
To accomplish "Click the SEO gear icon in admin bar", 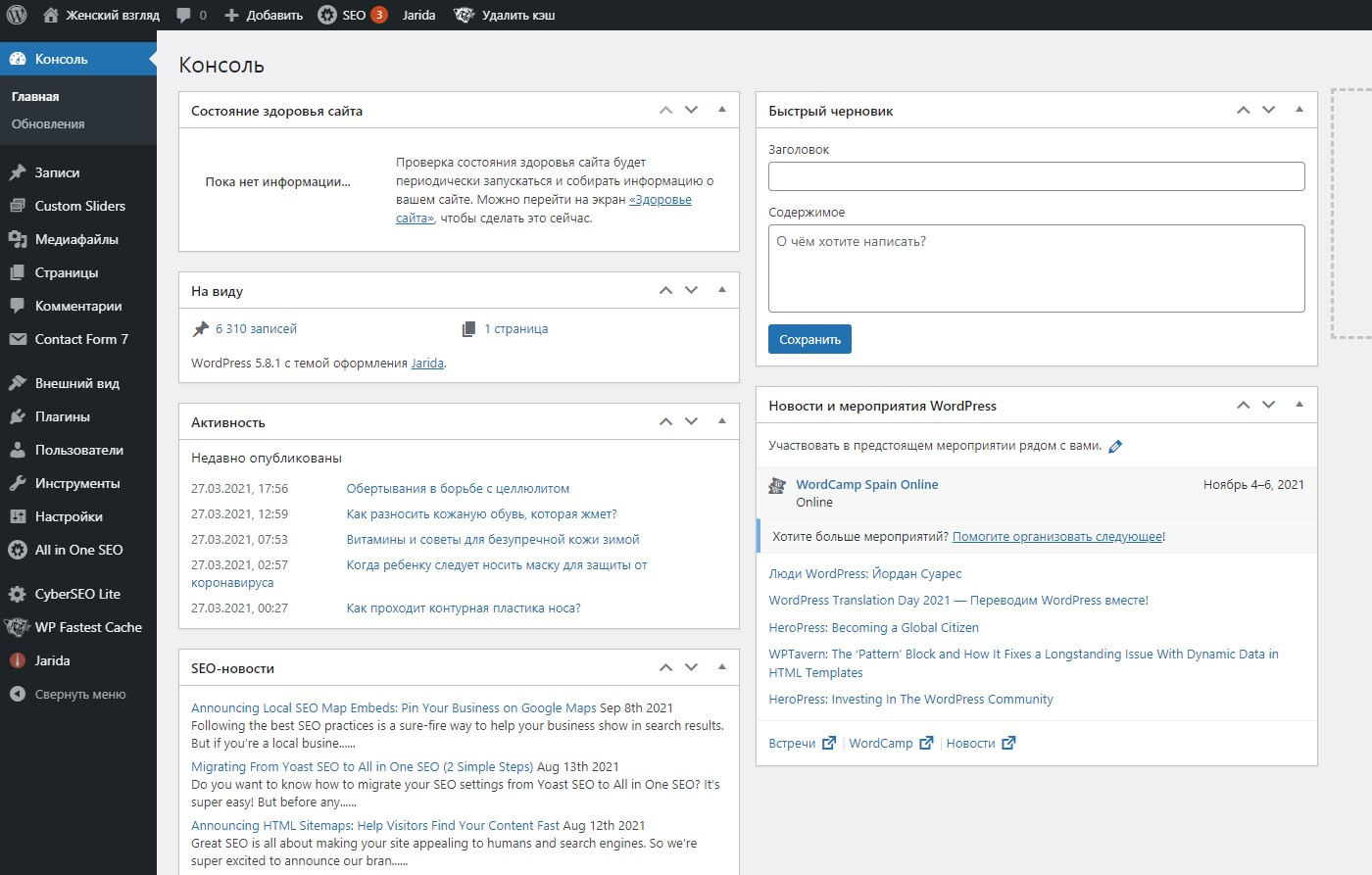I will click(327, 15).
